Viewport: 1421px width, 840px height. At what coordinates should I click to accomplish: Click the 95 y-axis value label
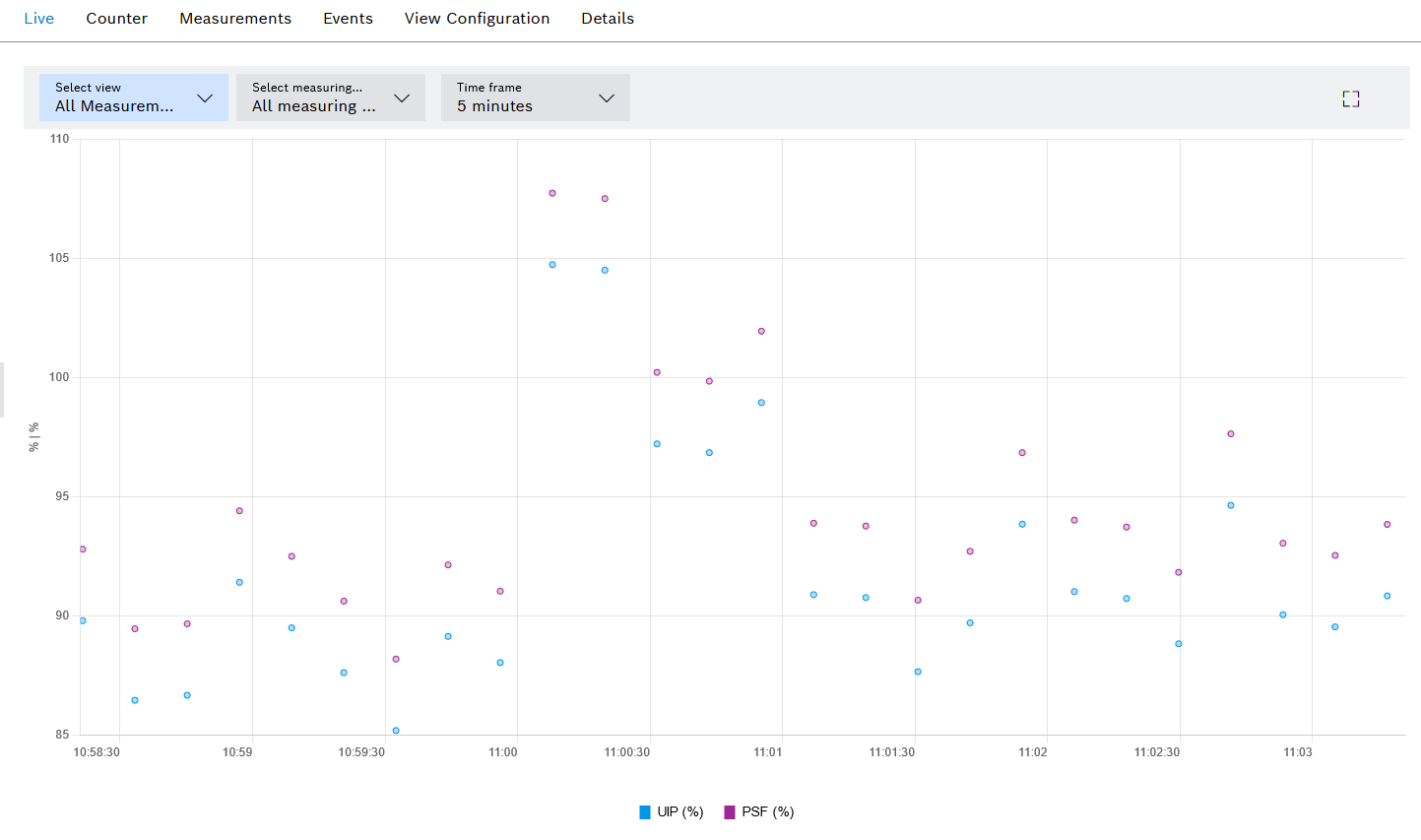[x=63, y=496]
